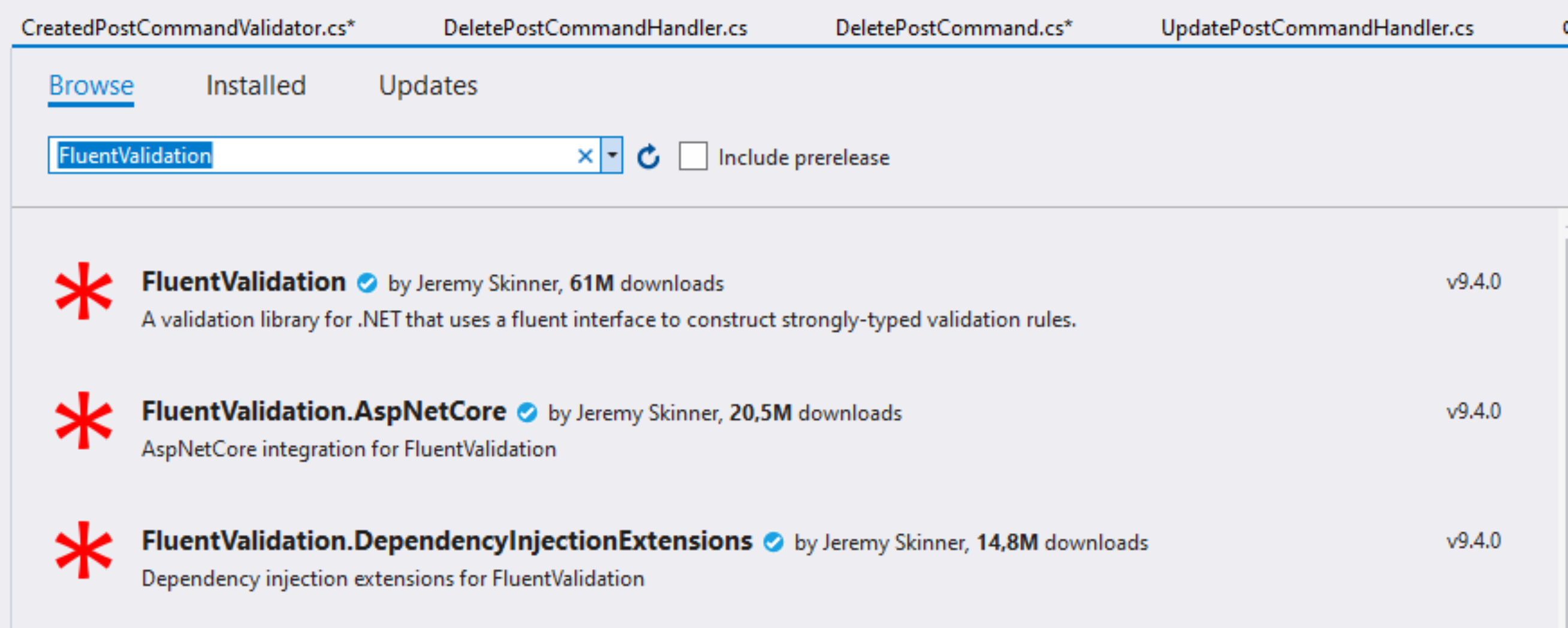This screenshot has width=1568, height=628.
Task: Click the FluentValidation package red asterisk icon
Action: (84, 291)
